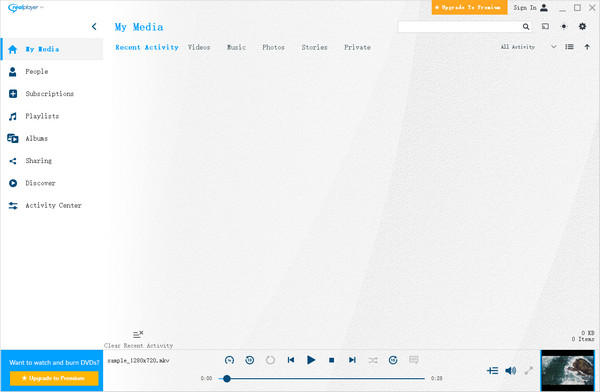This screenshot has height=392, width=600.
Task: Click the user profile icon
Action: (x=544, y=8)
